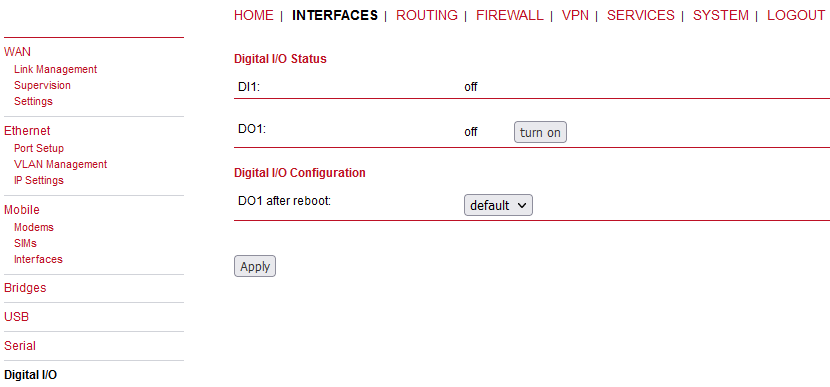The height and width of the screenshot is (387, 830).
Task: Select USB in the sidebar
Action: [16, 317]
